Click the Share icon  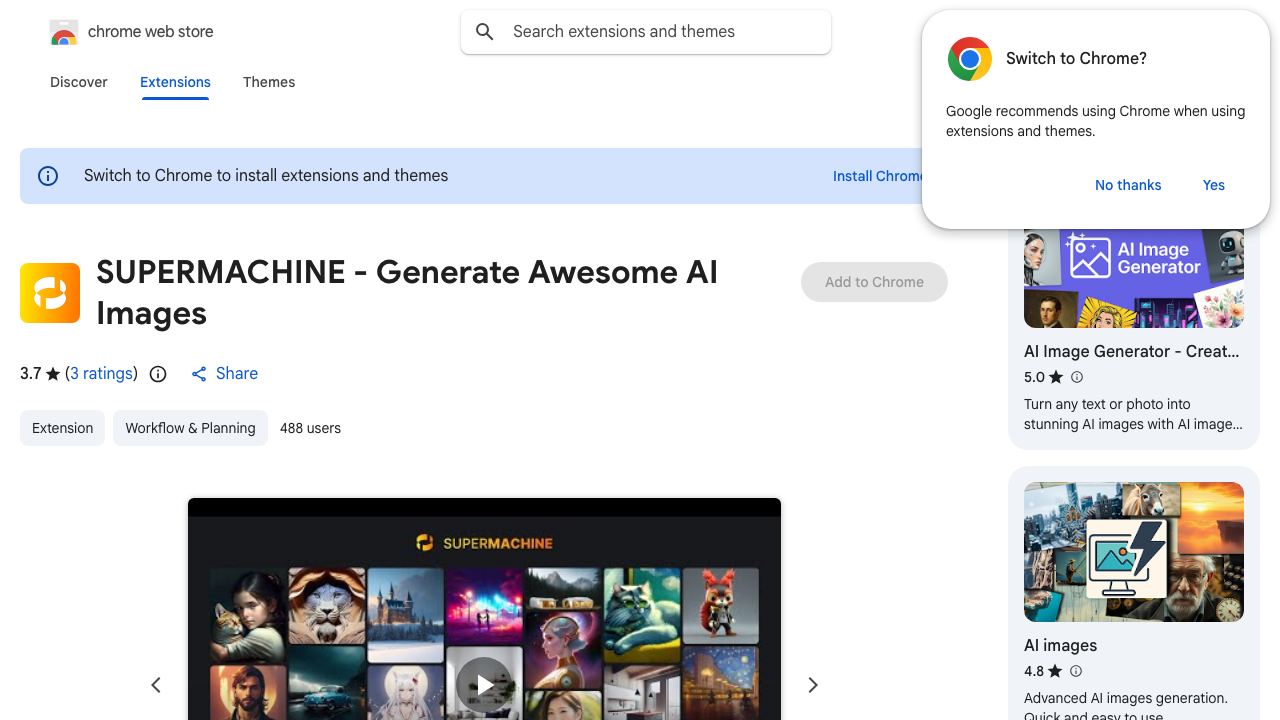coord(199,374)
